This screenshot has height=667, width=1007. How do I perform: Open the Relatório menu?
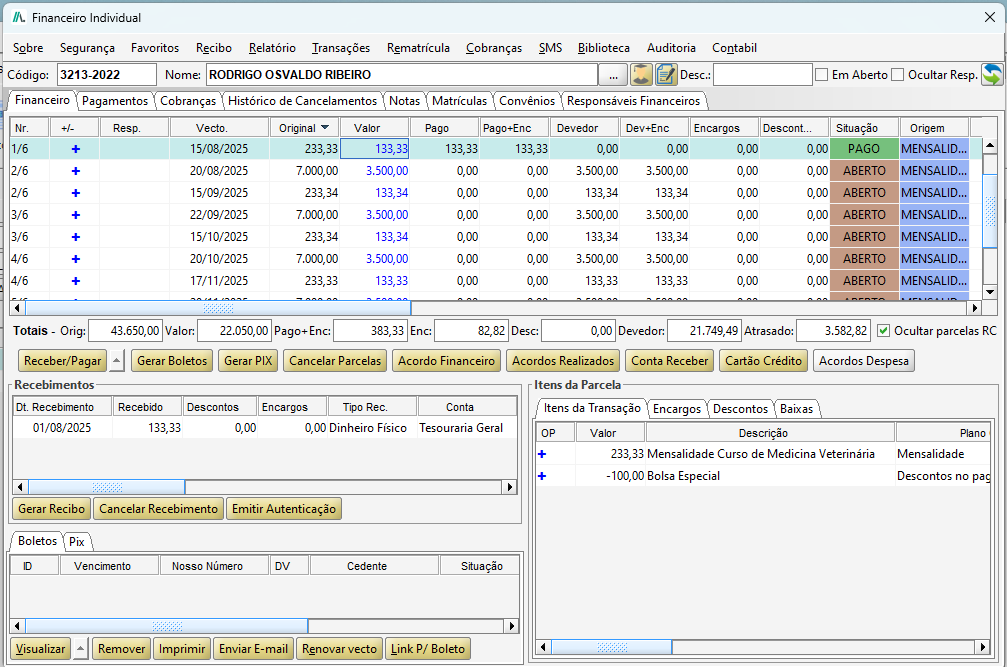(272, 48)
